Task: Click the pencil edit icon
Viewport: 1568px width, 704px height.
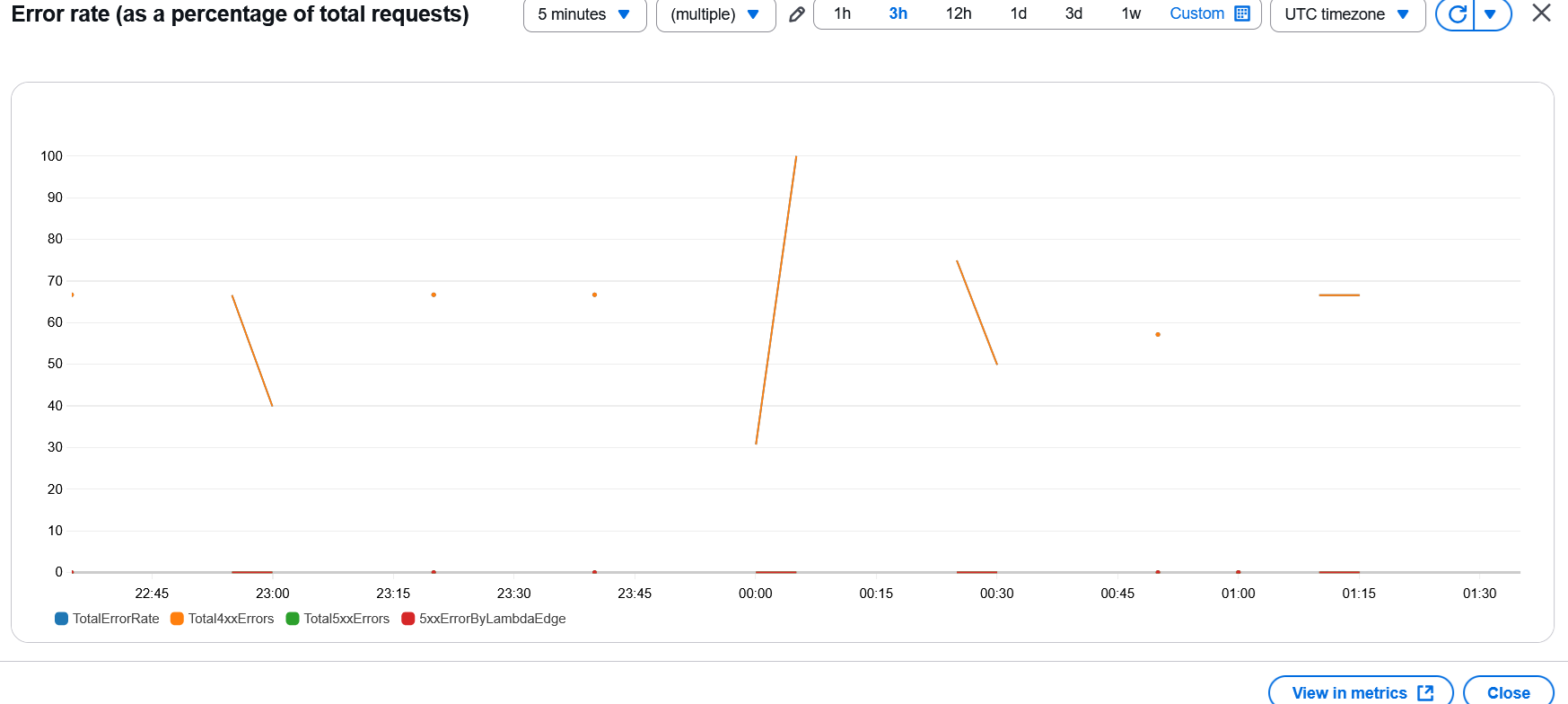Action: click(x=796, y=14)
